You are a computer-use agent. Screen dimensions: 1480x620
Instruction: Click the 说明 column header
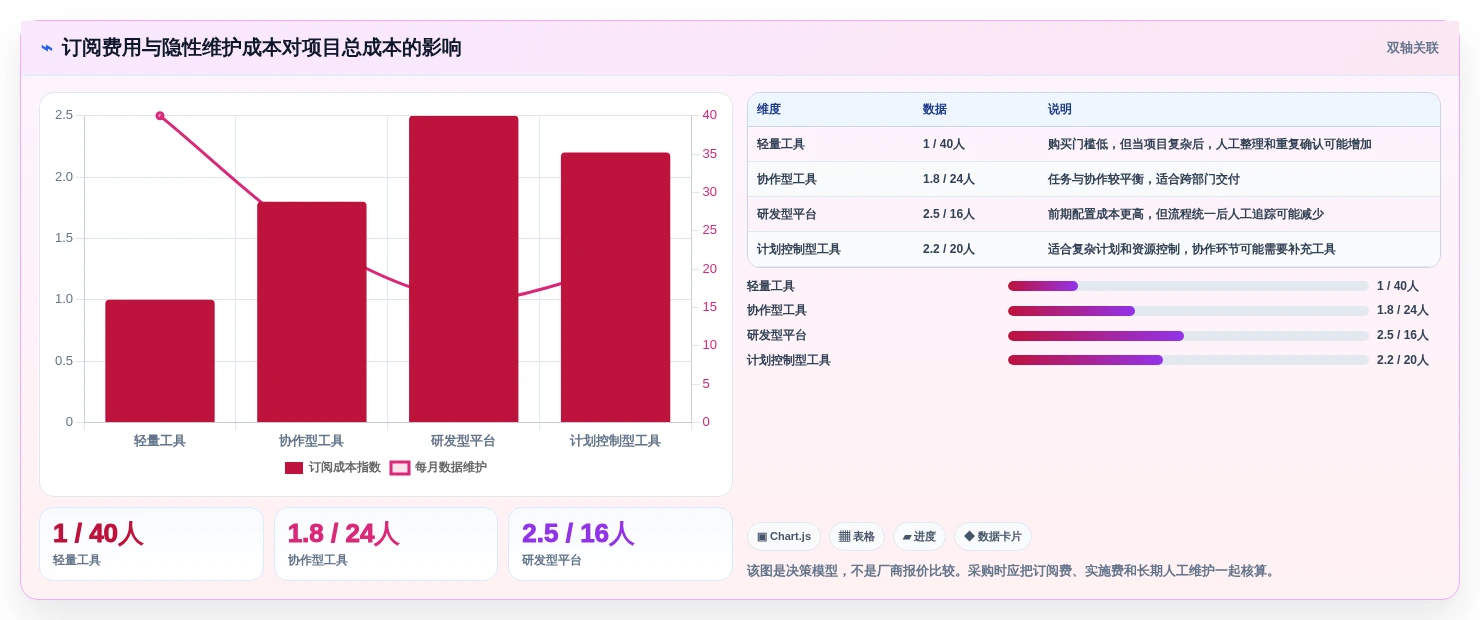coord(1060,110)
